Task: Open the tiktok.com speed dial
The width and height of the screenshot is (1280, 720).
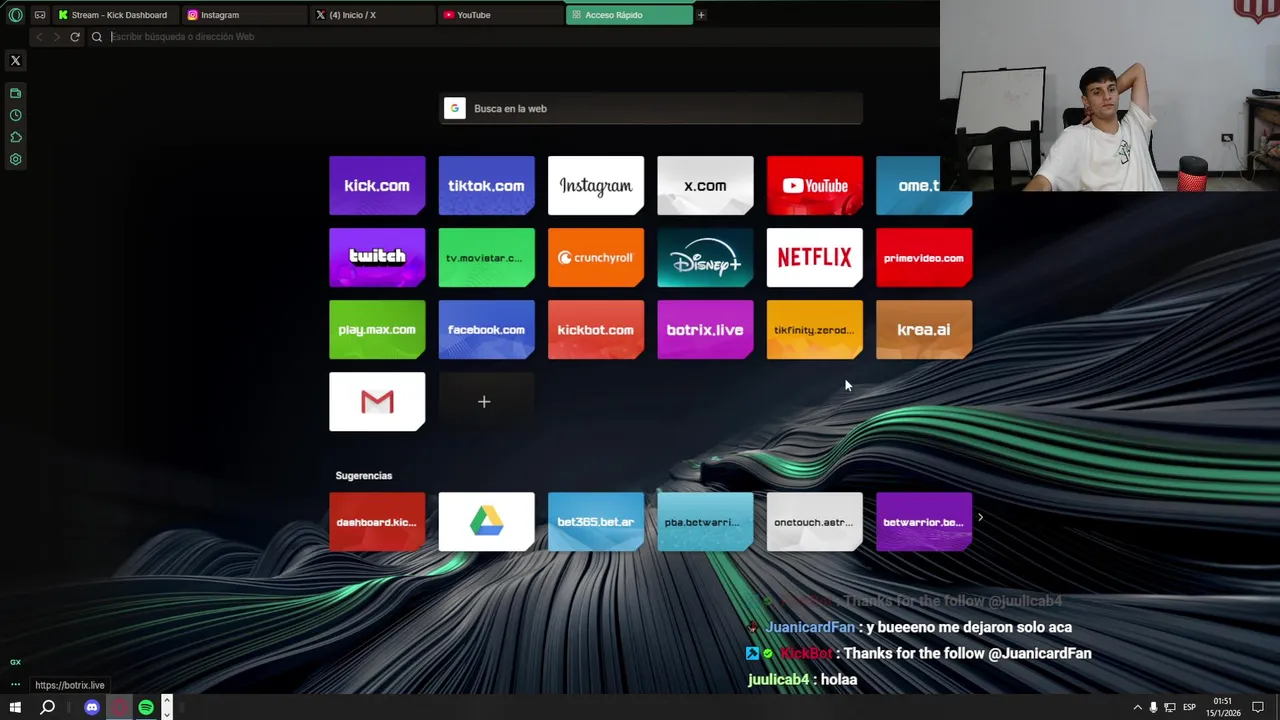Action: coord(486,186)
